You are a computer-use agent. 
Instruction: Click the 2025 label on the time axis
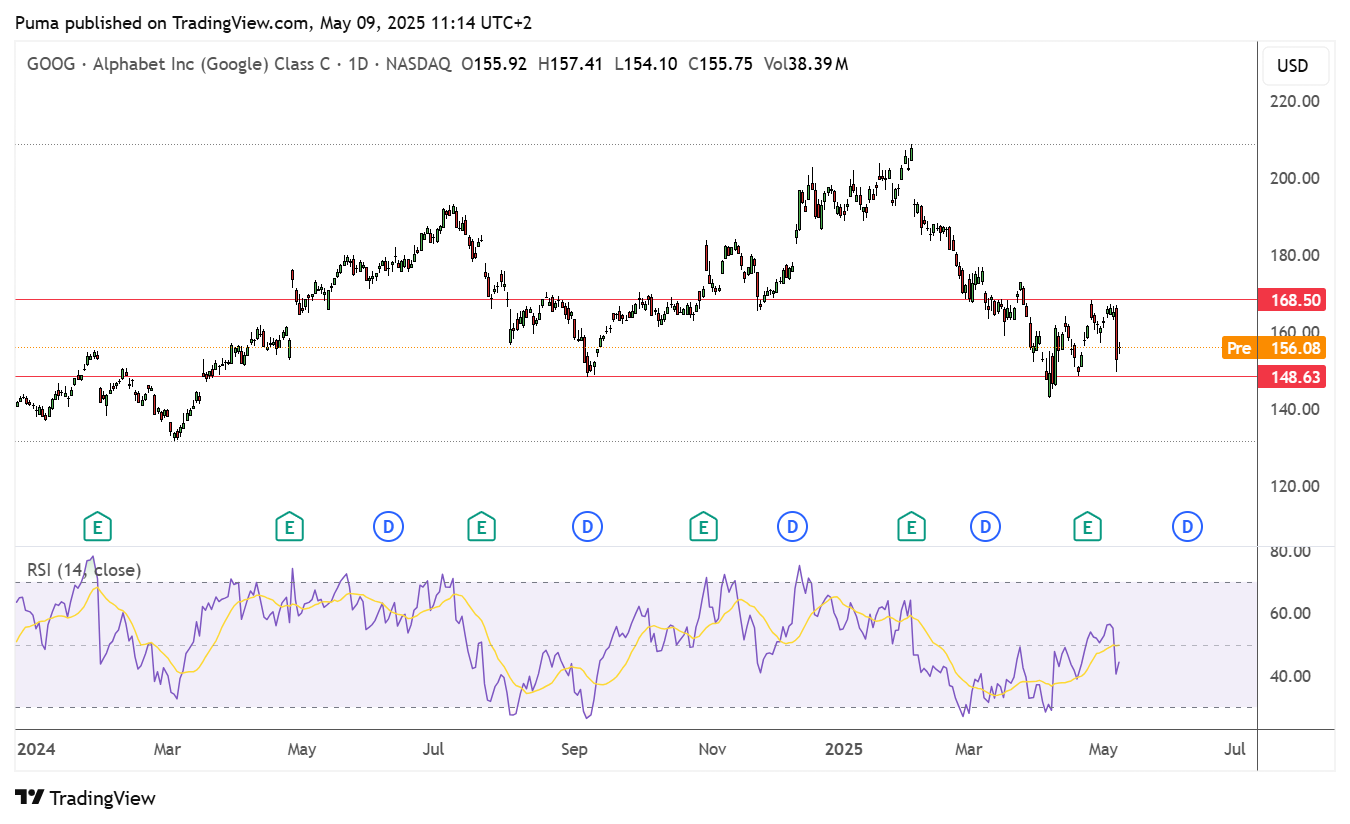(x=844, y=749)
